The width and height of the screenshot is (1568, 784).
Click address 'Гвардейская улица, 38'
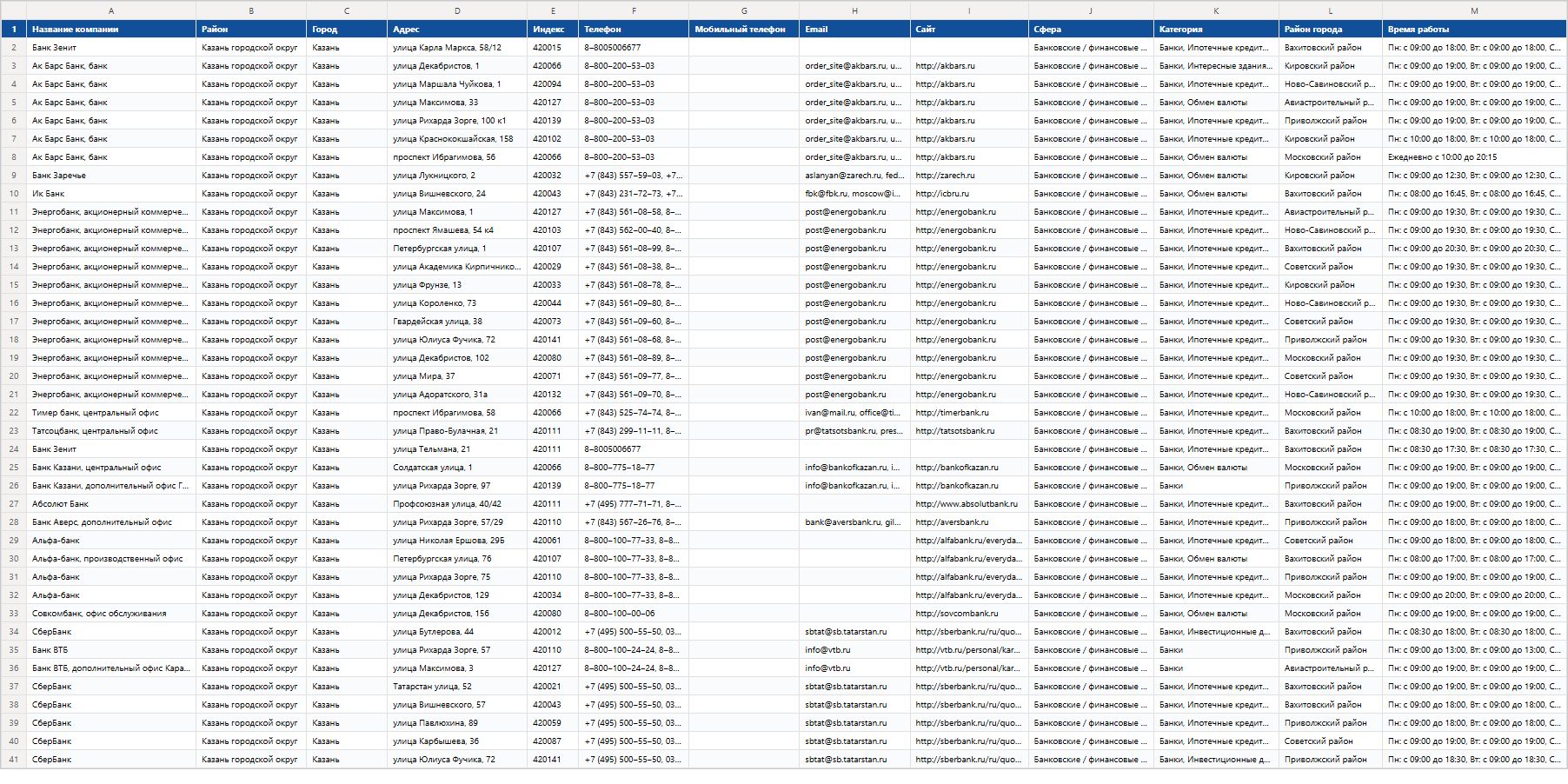[457, 322]
